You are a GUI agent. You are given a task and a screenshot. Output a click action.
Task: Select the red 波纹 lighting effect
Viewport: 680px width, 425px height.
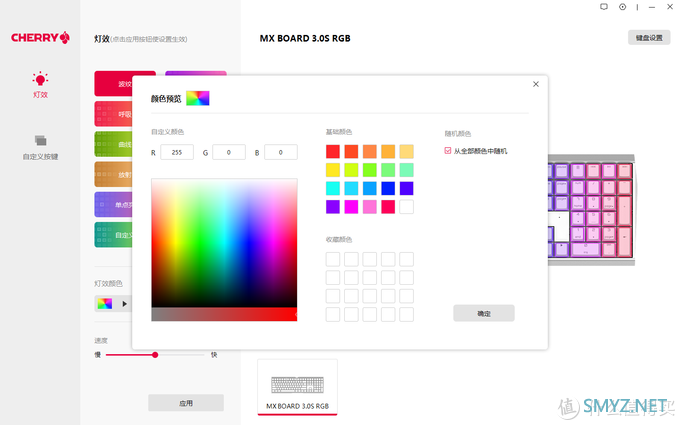coord(113,84)
